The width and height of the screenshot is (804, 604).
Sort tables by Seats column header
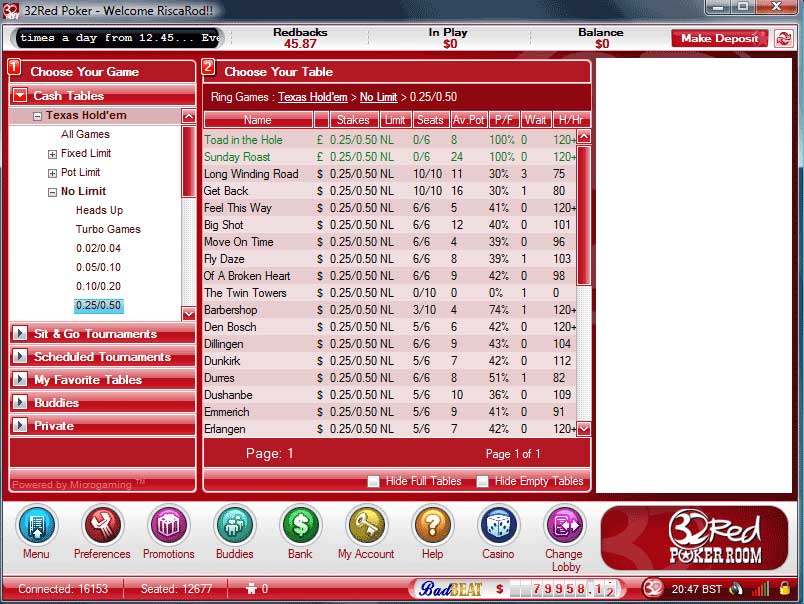430,120
